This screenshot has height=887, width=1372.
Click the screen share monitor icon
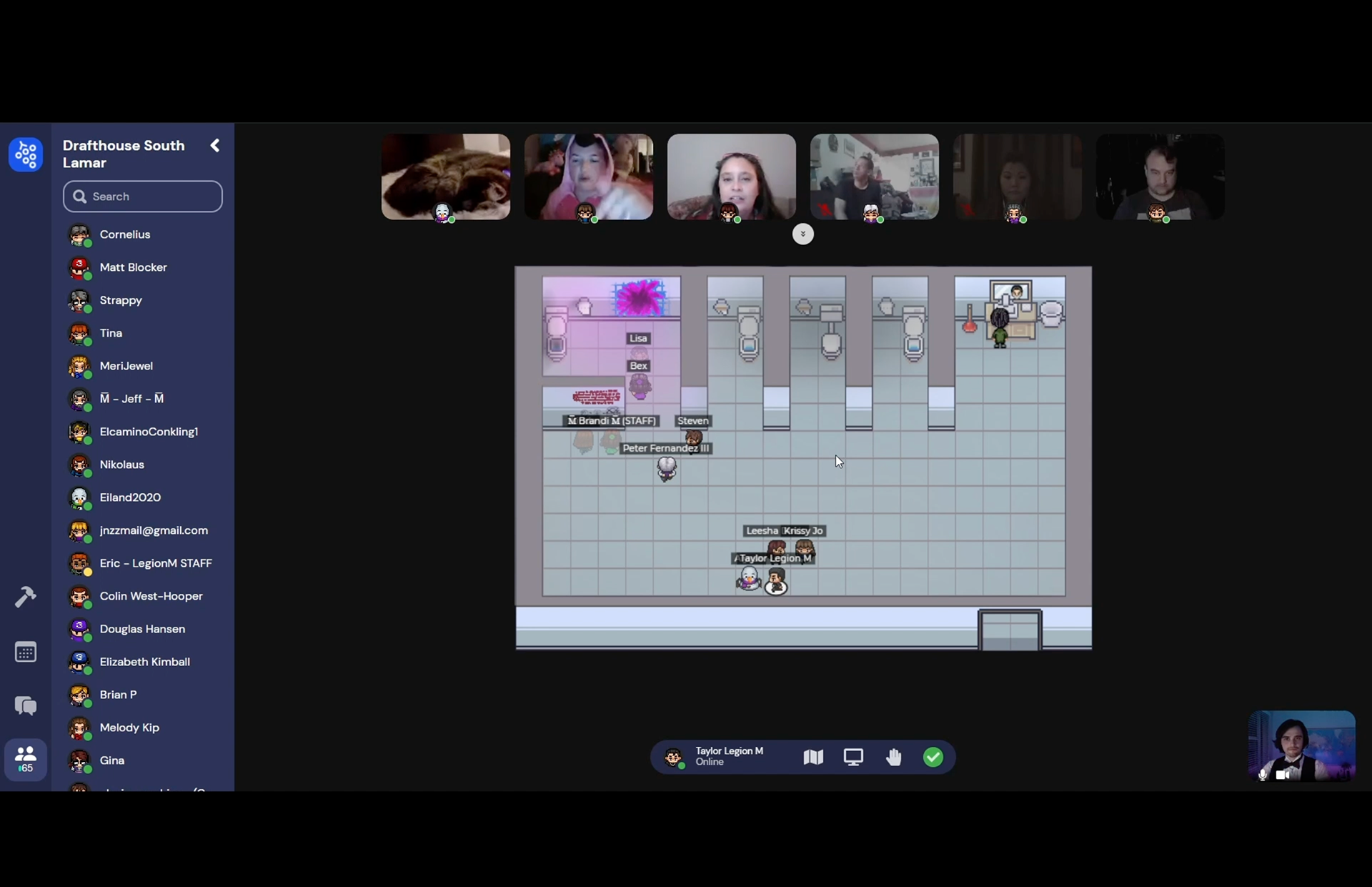(853, 757)
